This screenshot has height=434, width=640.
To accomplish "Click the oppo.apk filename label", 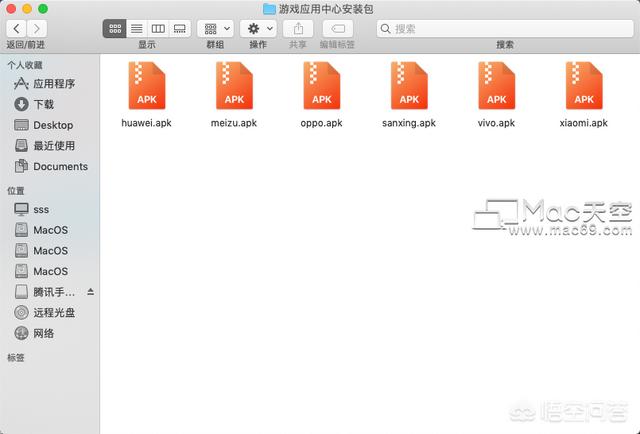I will click(x=322, y=123).
